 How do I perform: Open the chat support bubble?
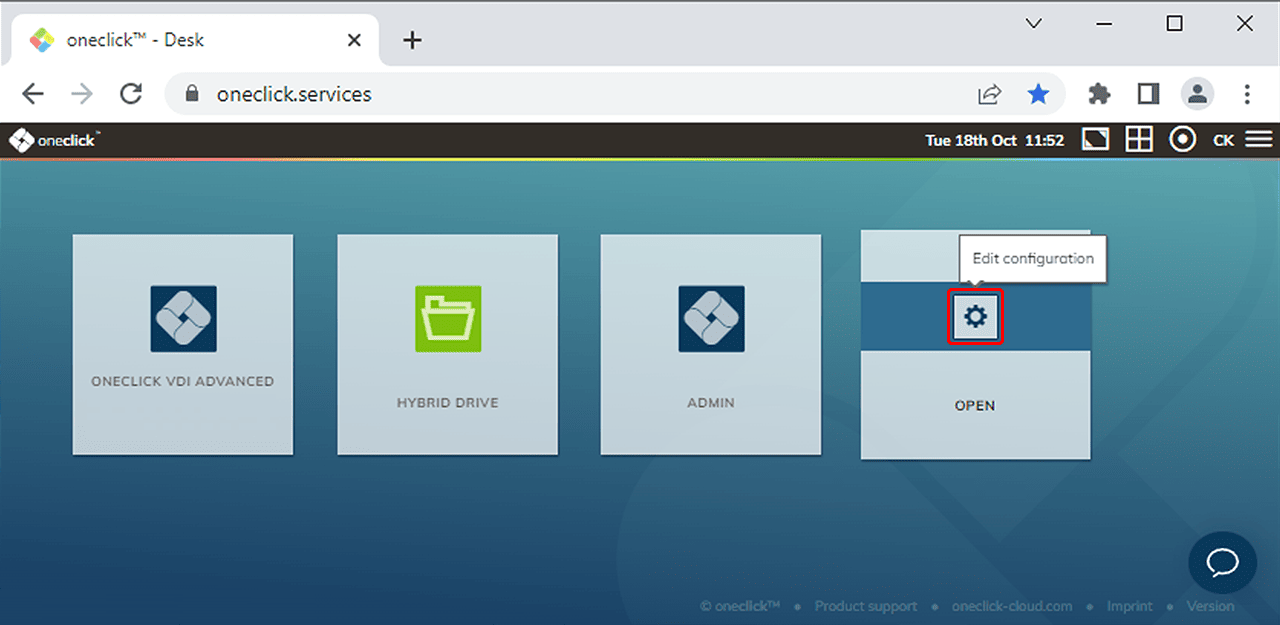pos(1222,563)
